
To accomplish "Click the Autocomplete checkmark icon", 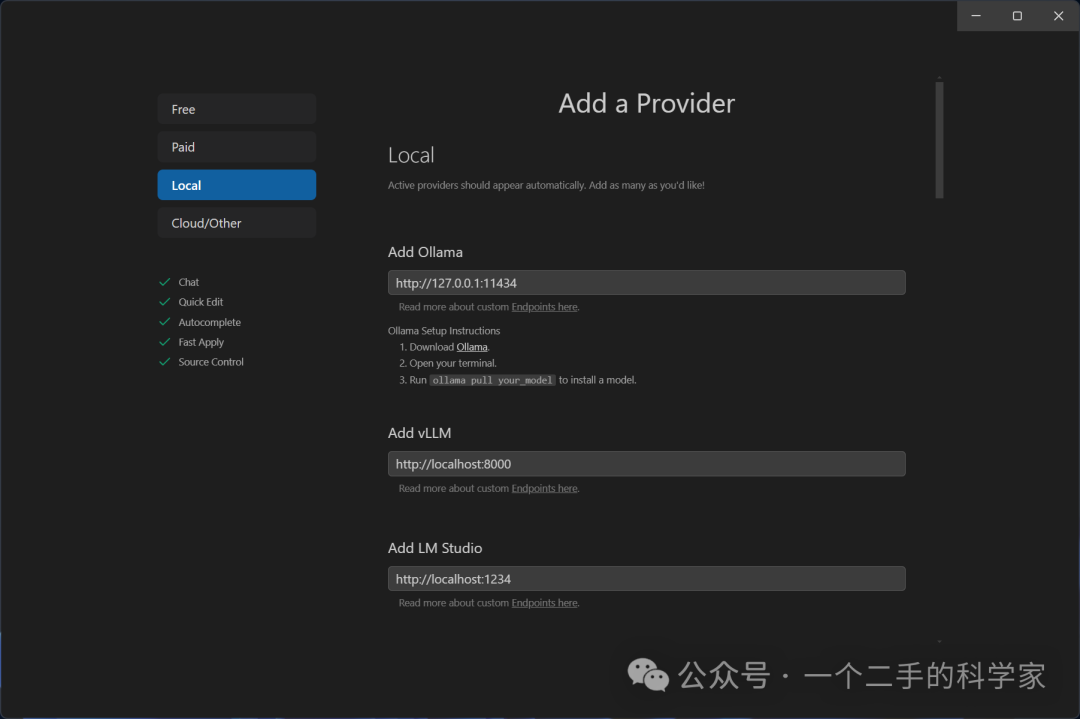I will 165,322.
